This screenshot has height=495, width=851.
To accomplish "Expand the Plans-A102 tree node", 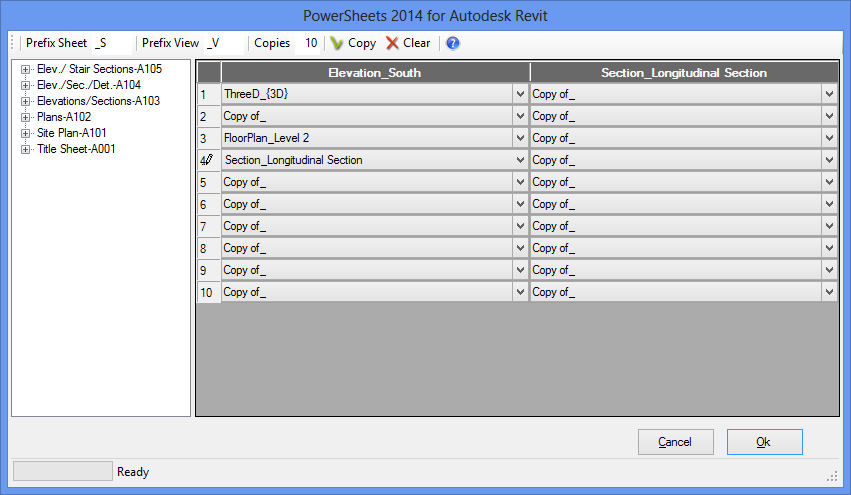I will pyautogui.click(x=25, y=117).
